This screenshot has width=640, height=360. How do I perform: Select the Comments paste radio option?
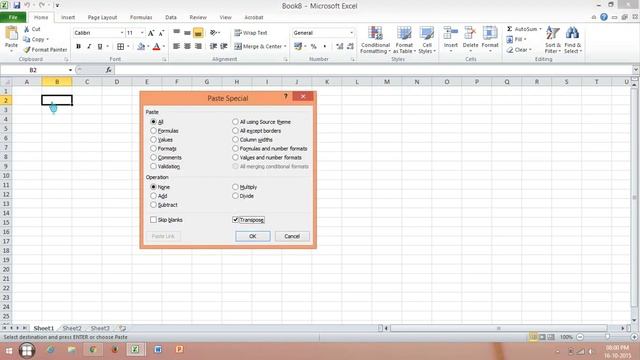coord(153,157)
